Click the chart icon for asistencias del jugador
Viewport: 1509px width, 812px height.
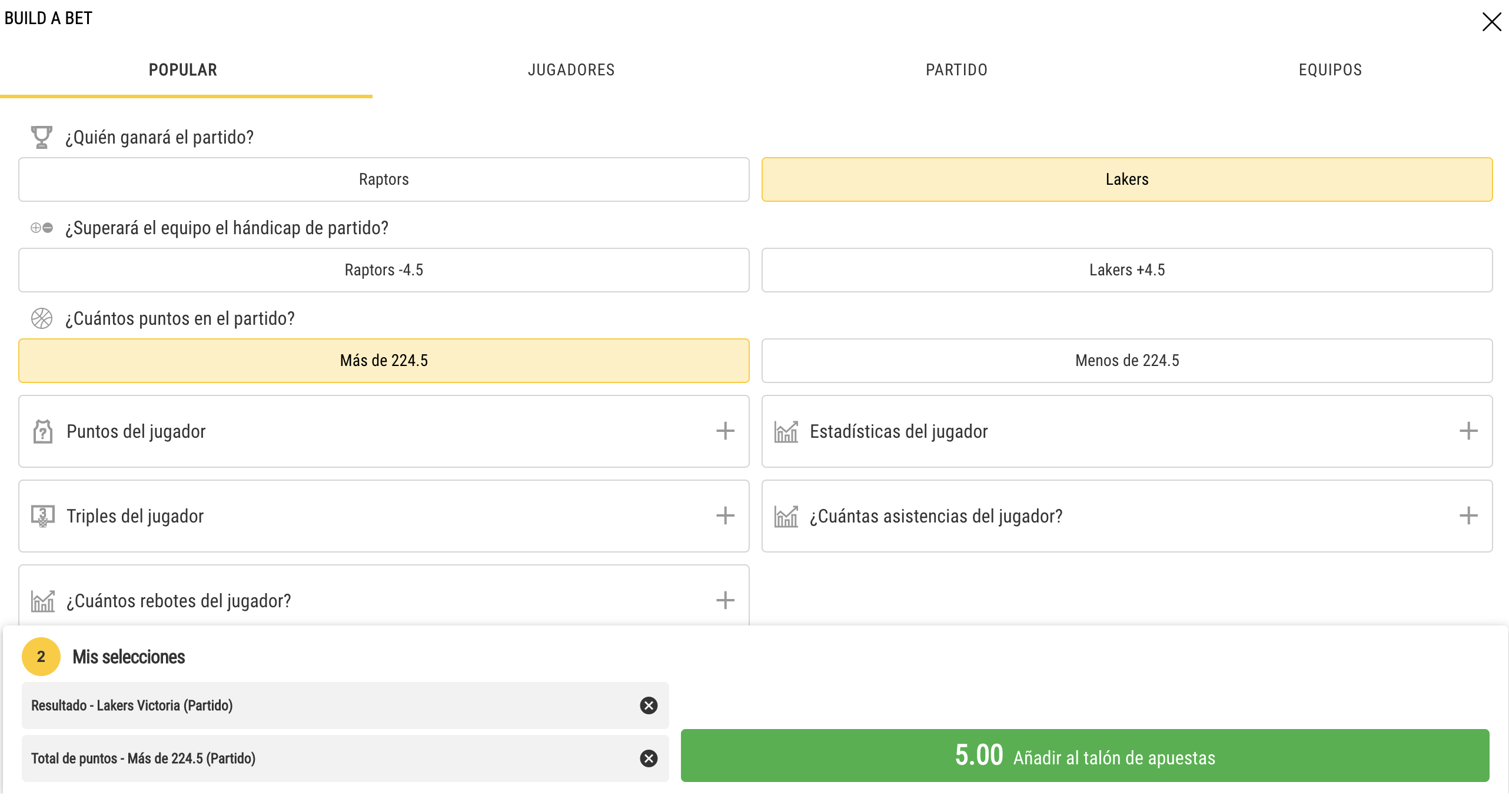tap(786, 516)
